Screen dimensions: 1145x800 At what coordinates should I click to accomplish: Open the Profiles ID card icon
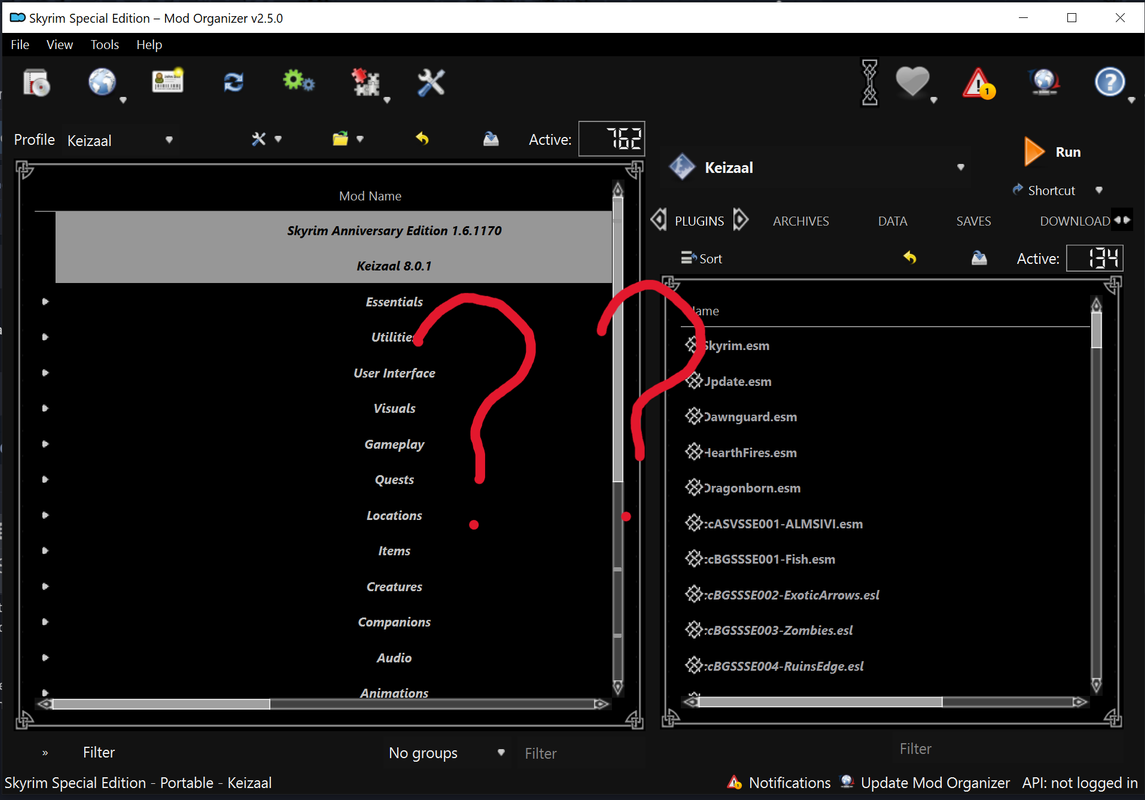point(167,80)
